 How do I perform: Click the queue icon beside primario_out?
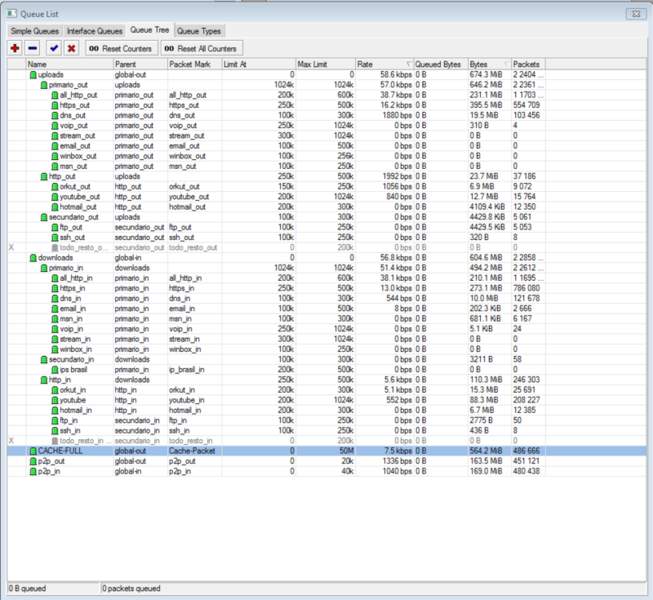44,85
